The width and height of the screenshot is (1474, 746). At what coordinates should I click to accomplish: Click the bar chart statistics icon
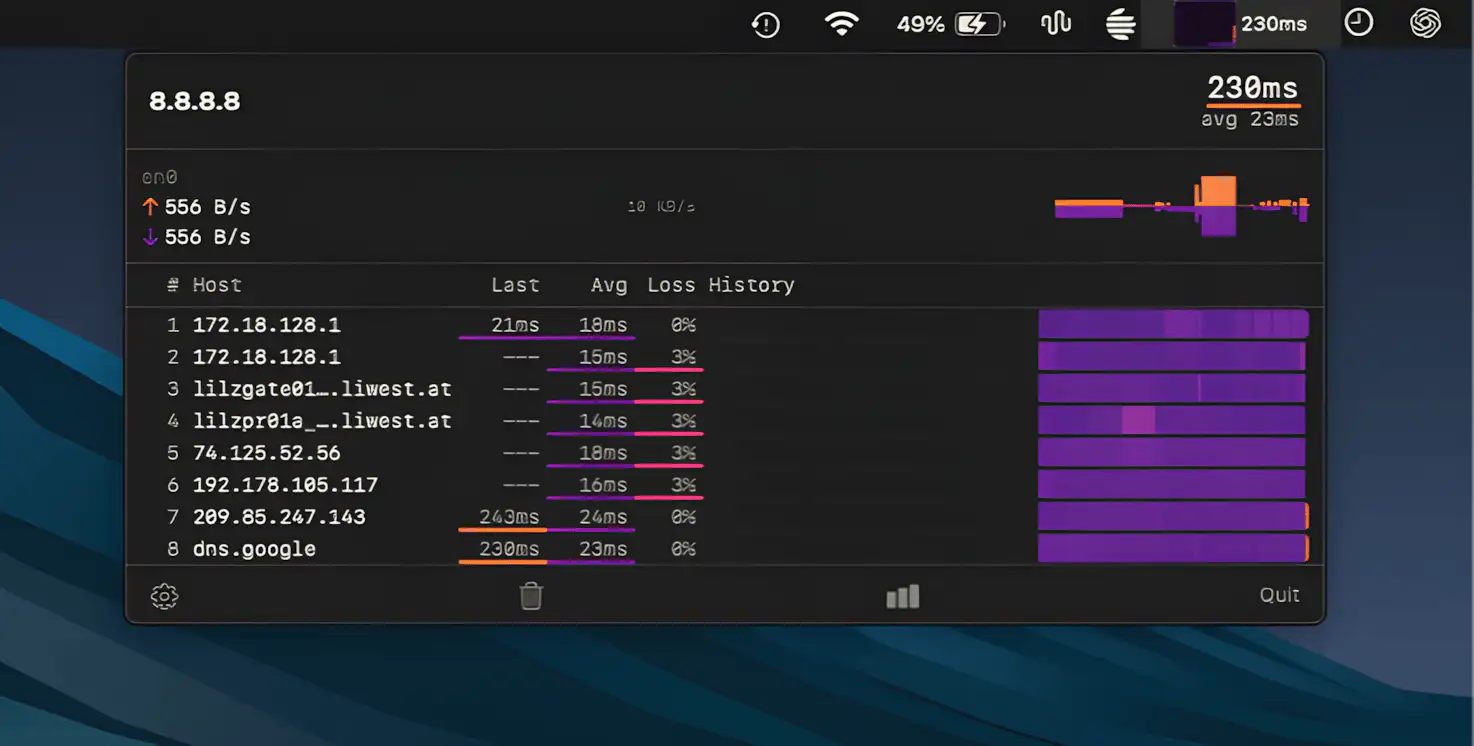pyautogui.click(x=902, y=597)
